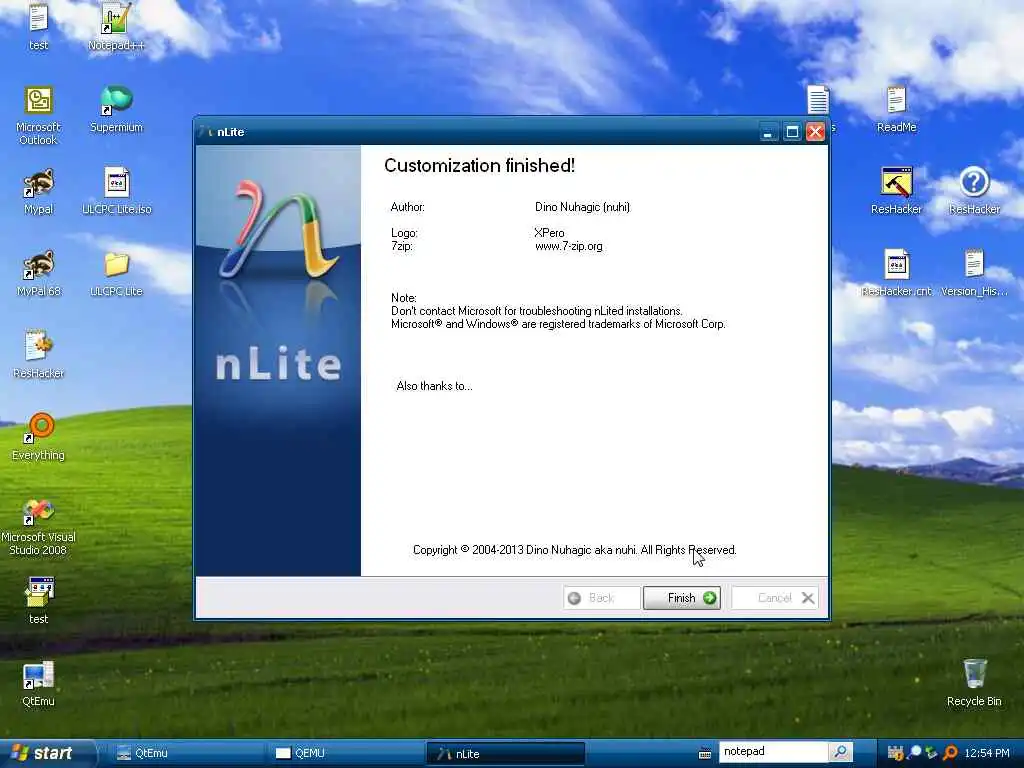Select the MyPal 68 desktop shortcut
The height and width of the screenshot is (768, 1024).
coord(39,274)
